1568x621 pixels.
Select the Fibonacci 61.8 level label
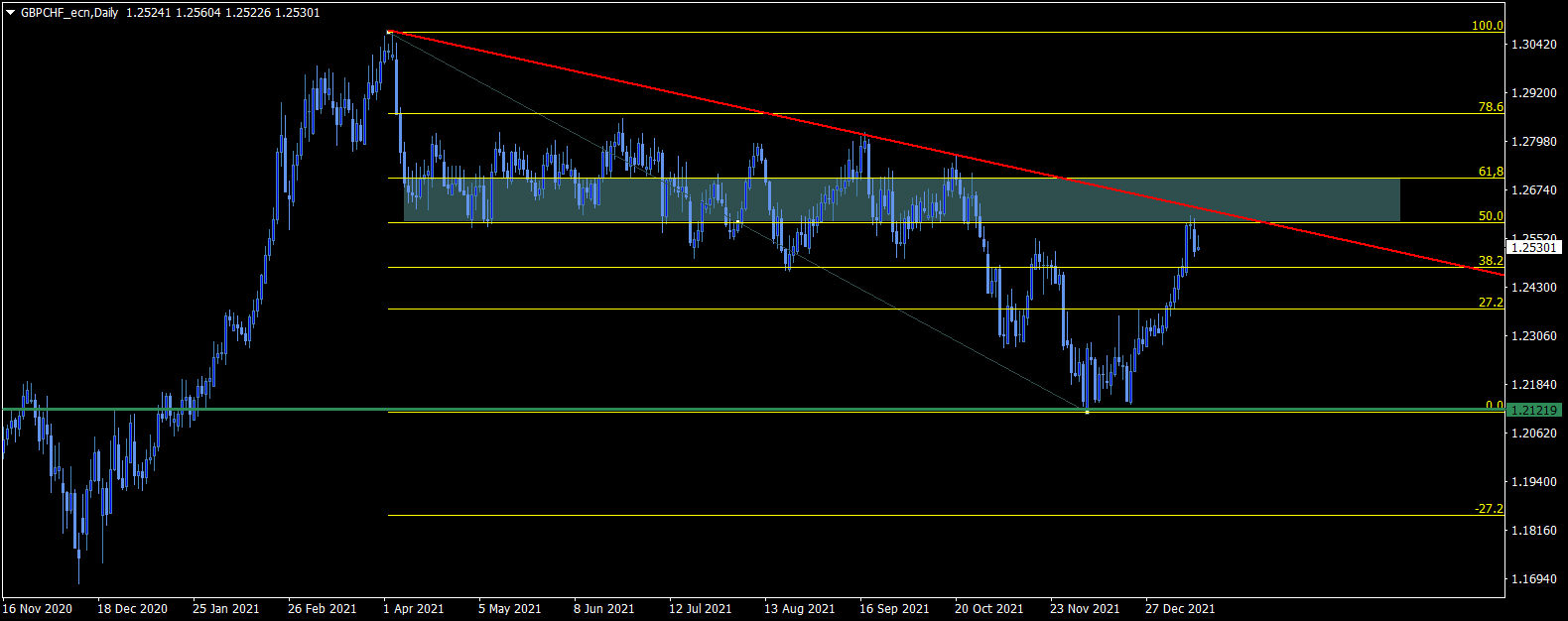(1491, 172)
